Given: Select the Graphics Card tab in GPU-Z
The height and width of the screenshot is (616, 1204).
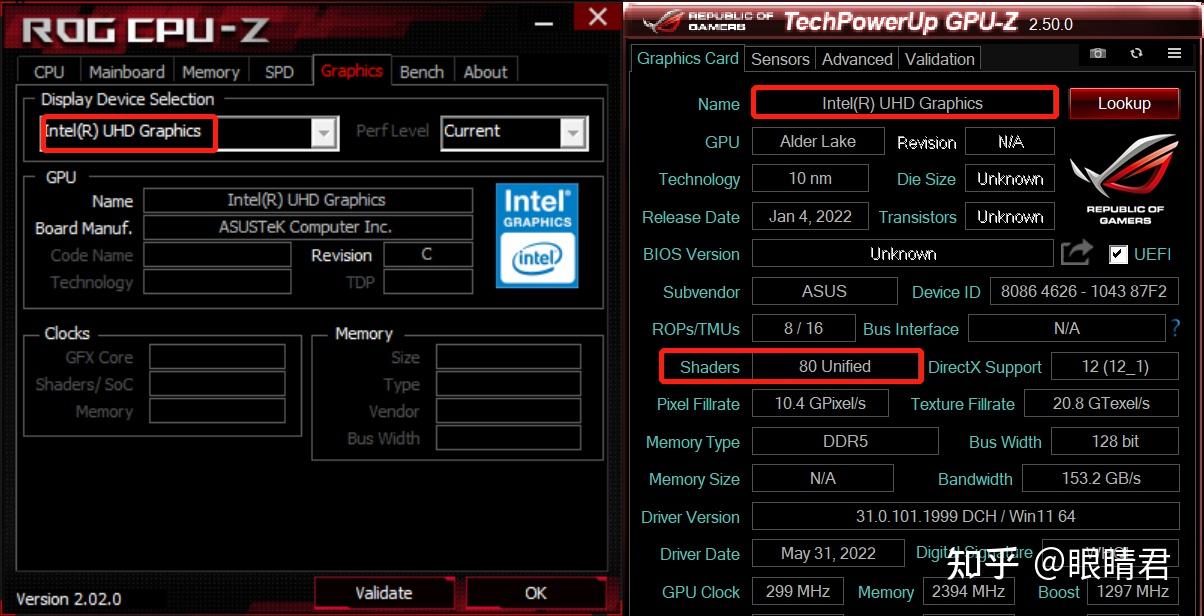Looking at the screenshot, I should click(x=688, y=58).
